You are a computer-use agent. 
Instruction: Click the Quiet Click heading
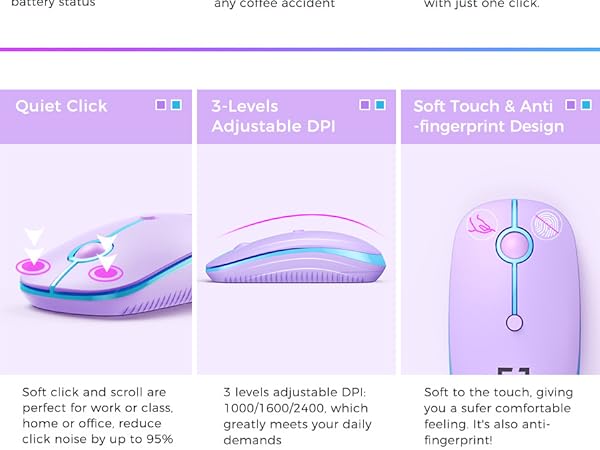[x=61, y=106]
